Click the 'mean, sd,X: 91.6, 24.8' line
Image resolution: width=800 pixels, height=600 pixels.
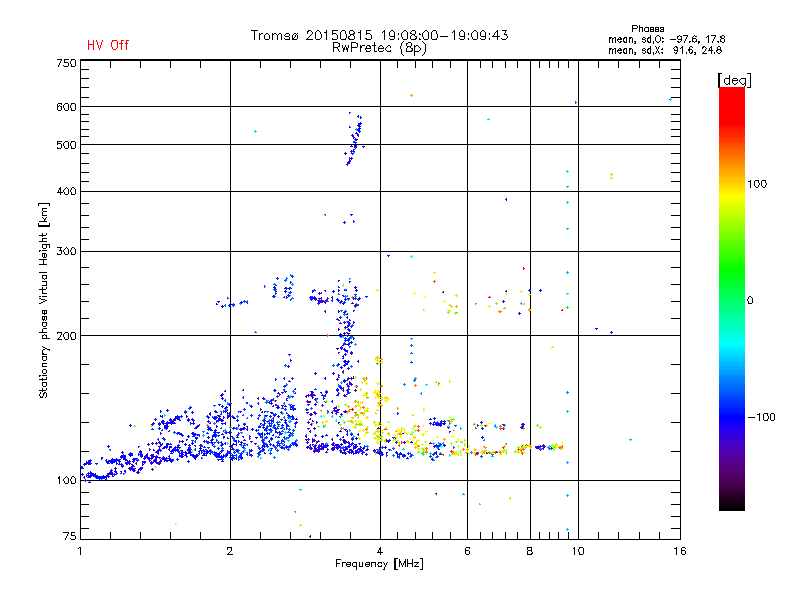tap(665, 50)
